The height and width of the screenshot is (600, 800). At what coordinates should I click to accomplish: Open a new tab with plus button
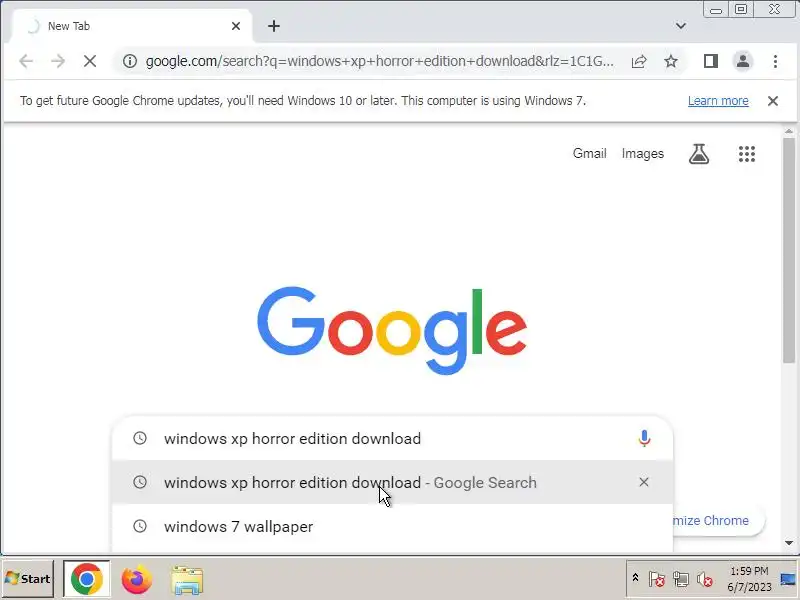click(273, 26)
